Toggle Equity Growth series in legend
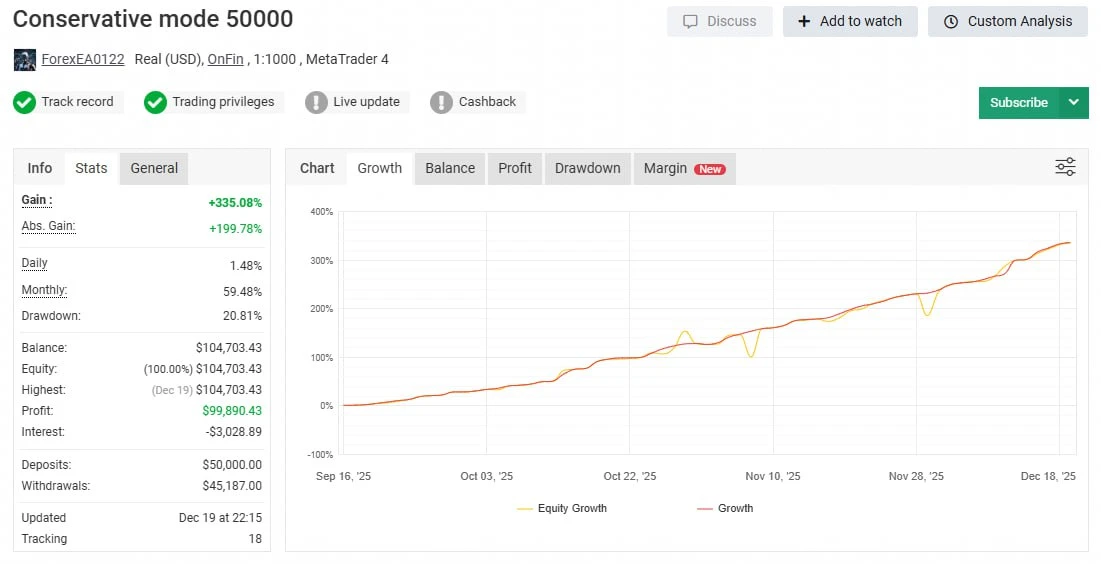1101x564 pixels. click(562, 508)
